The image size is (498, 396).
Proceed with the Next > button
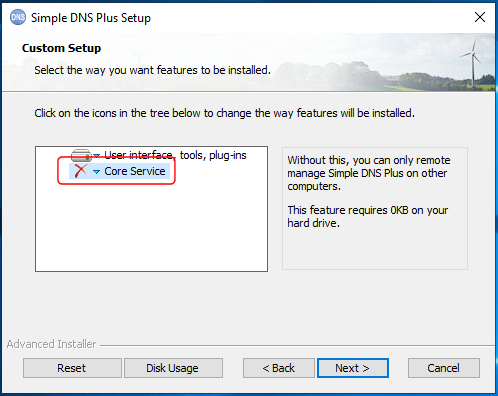click(x=353, y=368)
